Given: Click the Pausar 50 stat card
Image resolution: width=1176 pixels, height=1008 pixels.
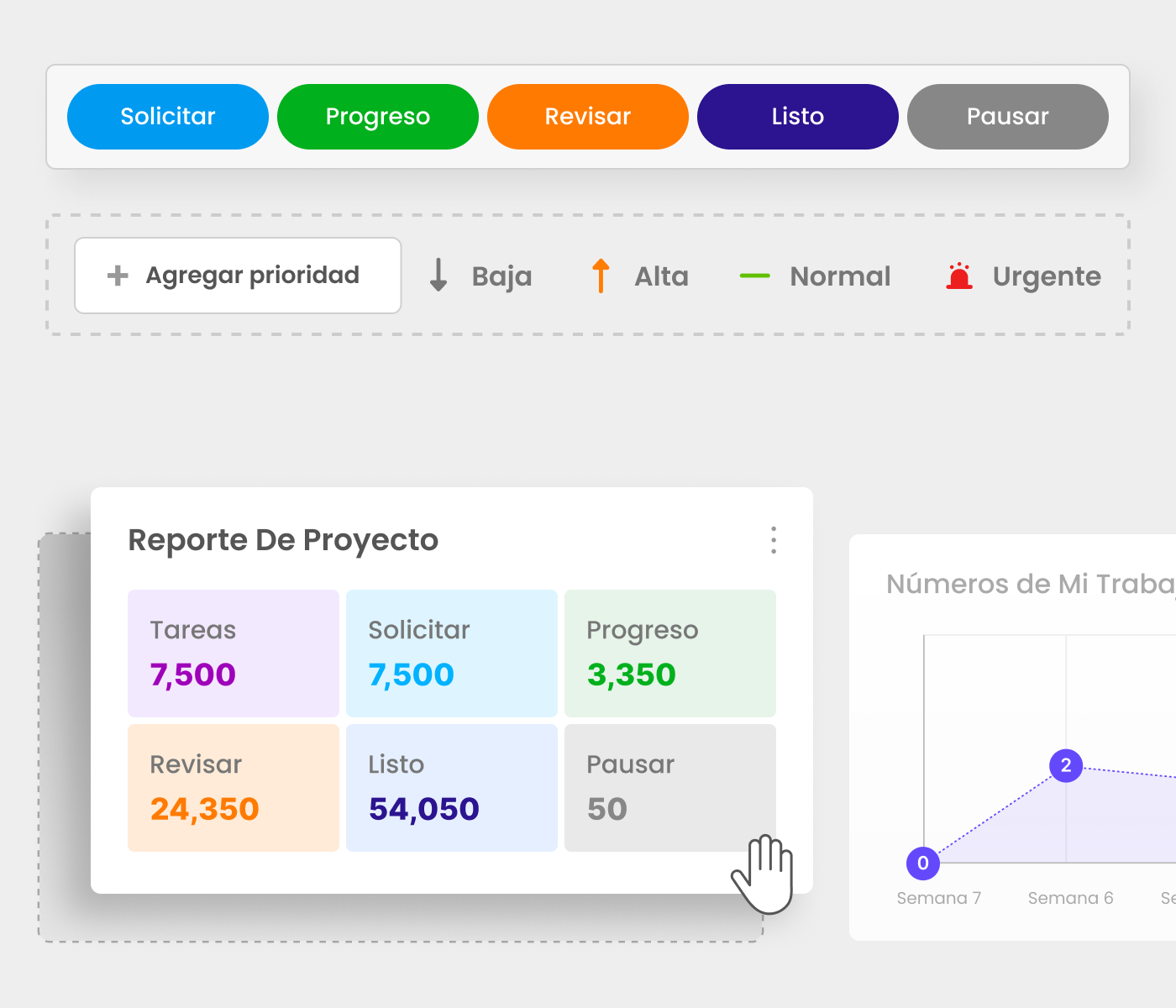Looking at the screenshot, I should click(x=670, y=788).
